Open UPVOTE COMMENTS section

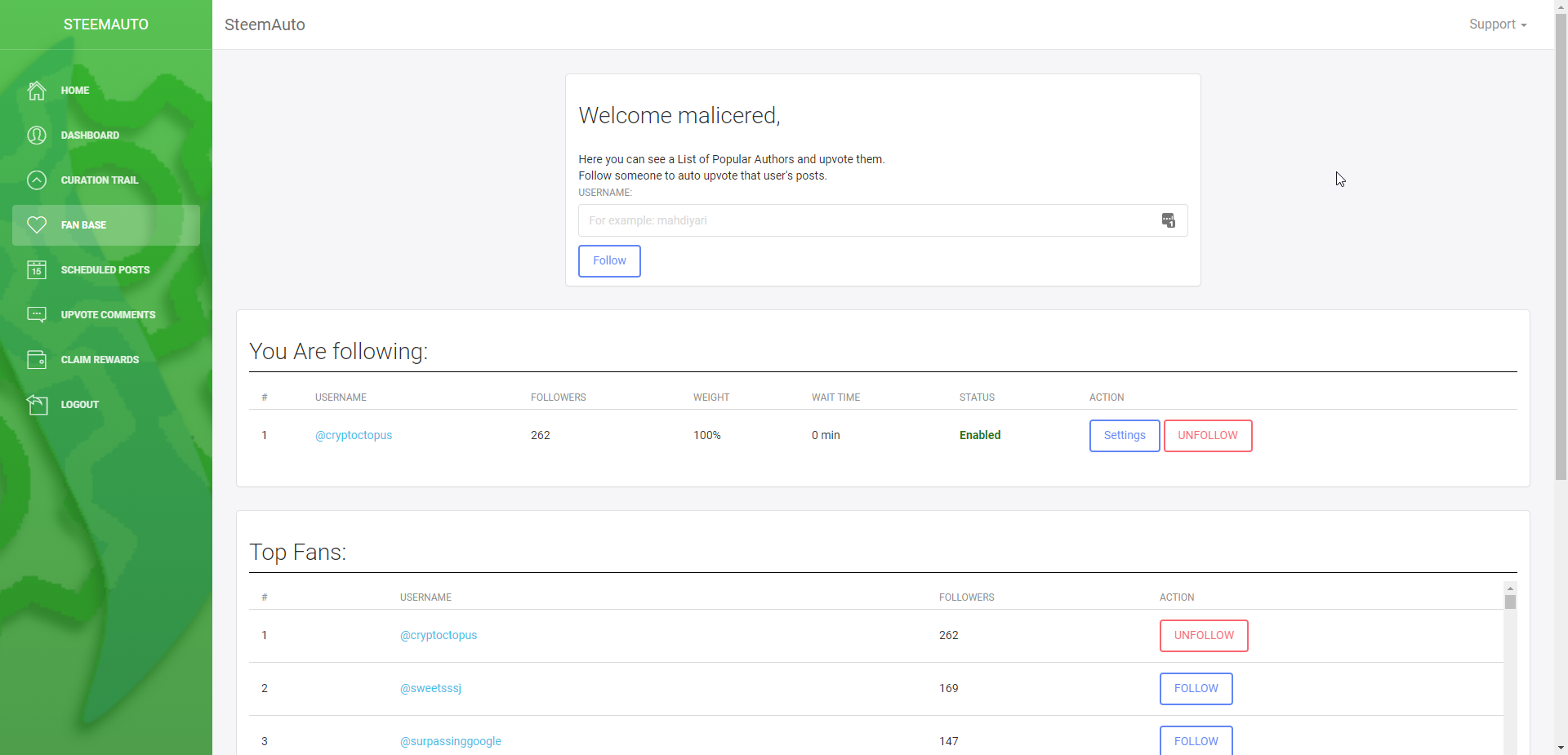(106, 315)
